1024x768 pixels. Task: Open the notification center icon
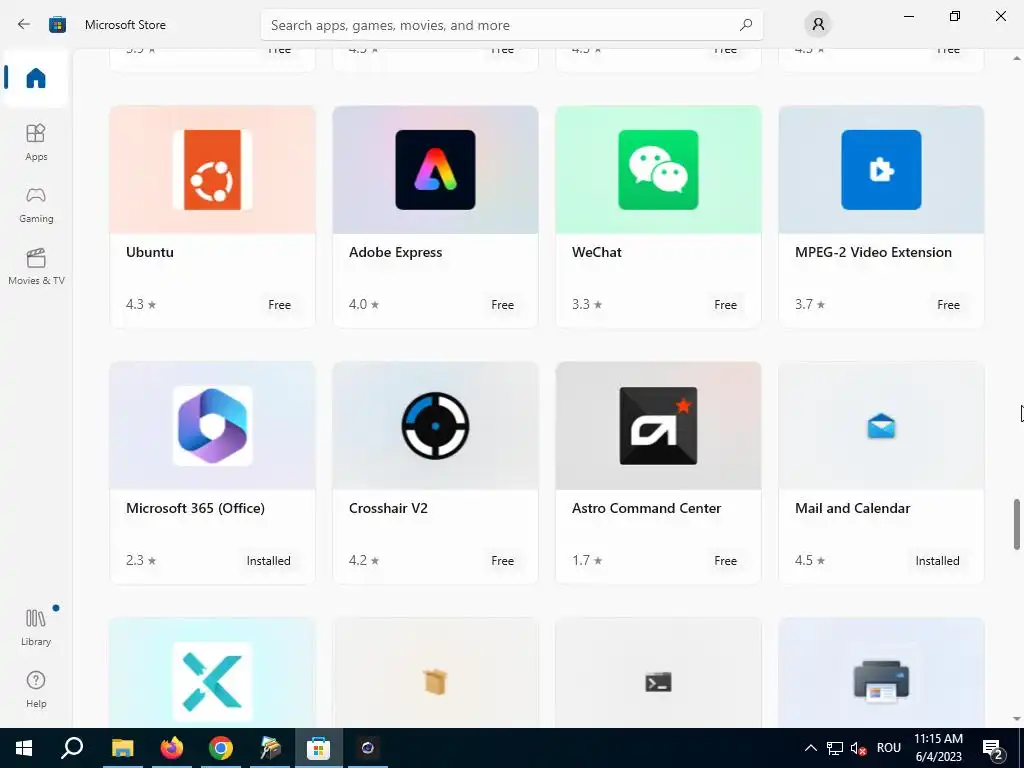pyautogui.click(x=993, y=748)
